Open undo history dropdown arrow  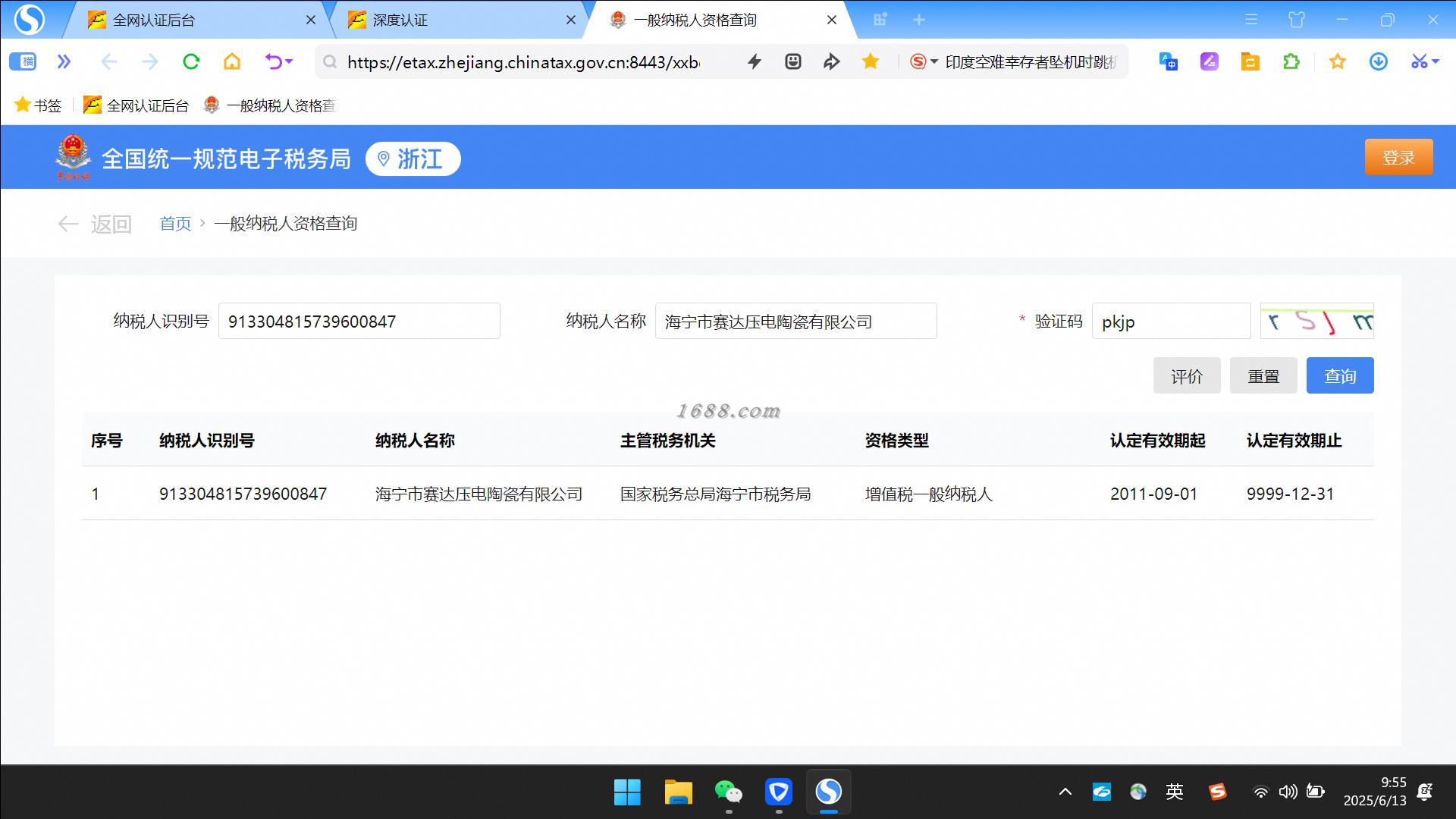[x=289, y=61]
